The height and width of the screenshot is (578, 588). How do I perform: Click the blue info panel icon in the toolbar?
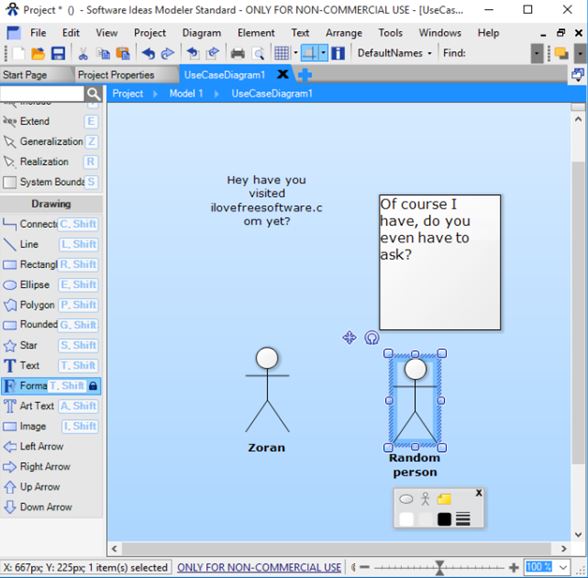point(338,53)
